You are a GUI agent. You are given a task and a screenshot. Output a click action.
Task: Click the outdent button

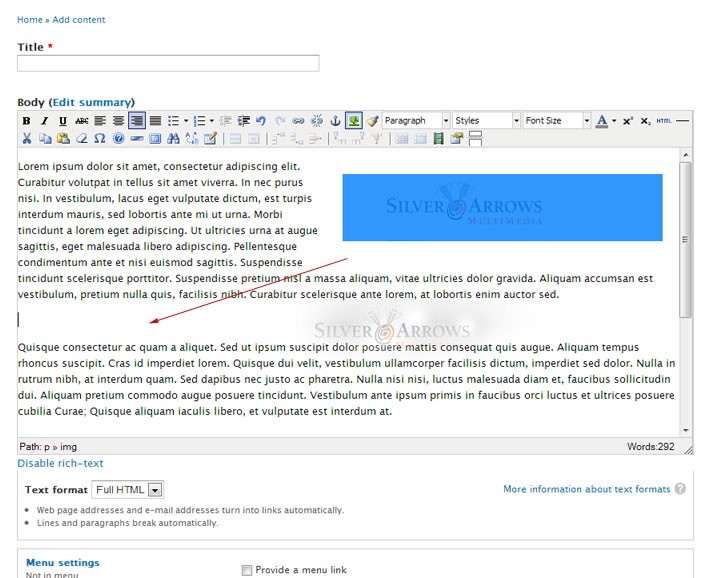(x=226, y=121)
